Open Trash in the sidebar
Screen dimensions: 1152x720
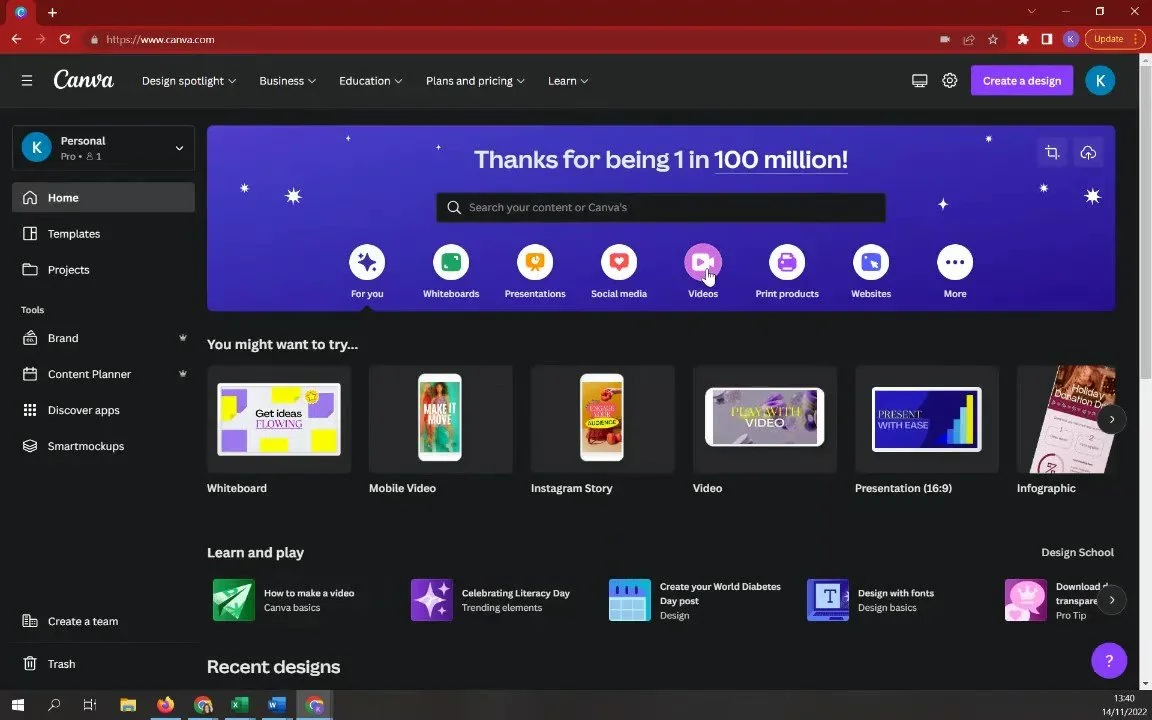click(104, 664)
